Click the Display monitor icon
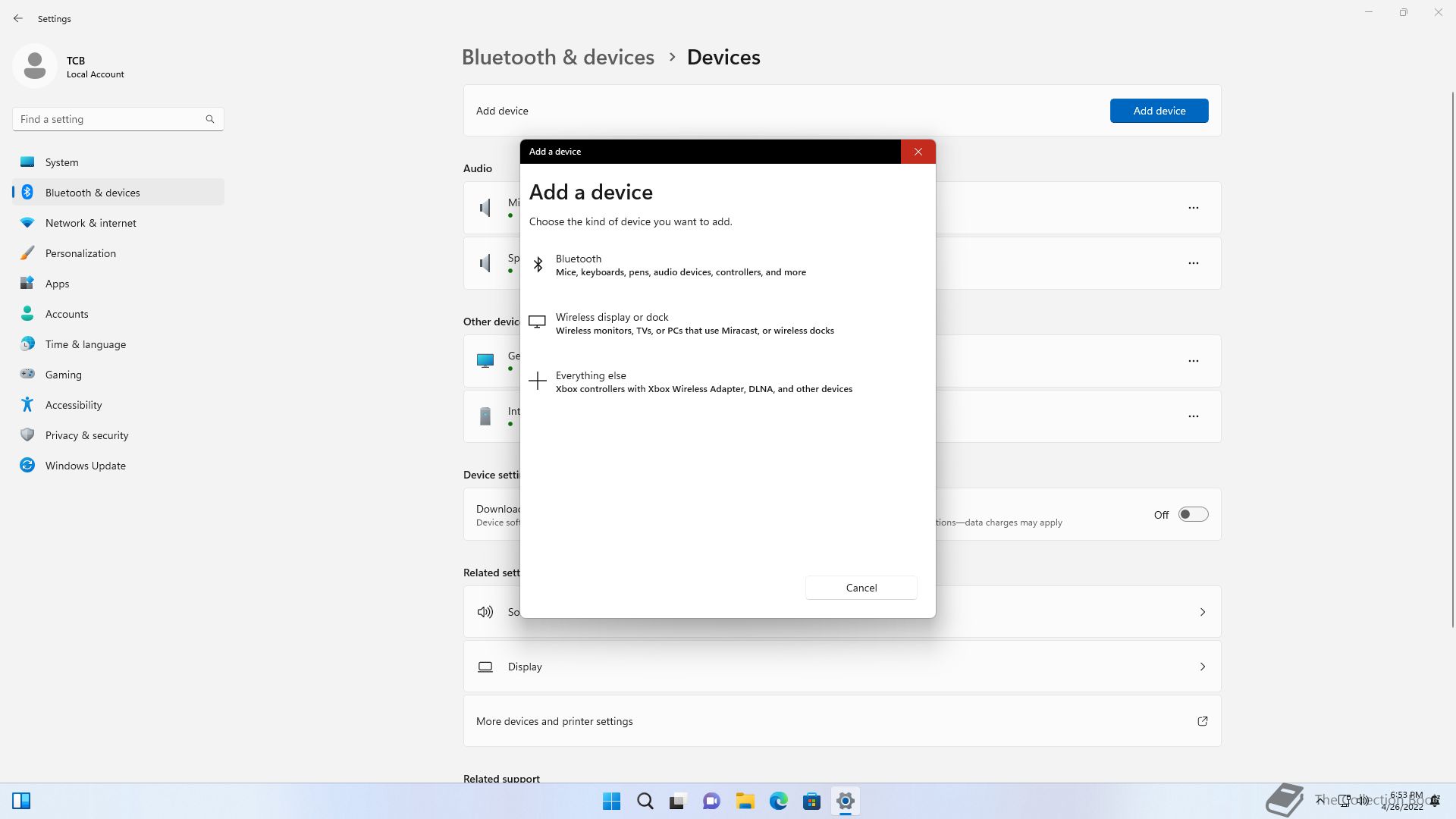 [x=485, y=667]
